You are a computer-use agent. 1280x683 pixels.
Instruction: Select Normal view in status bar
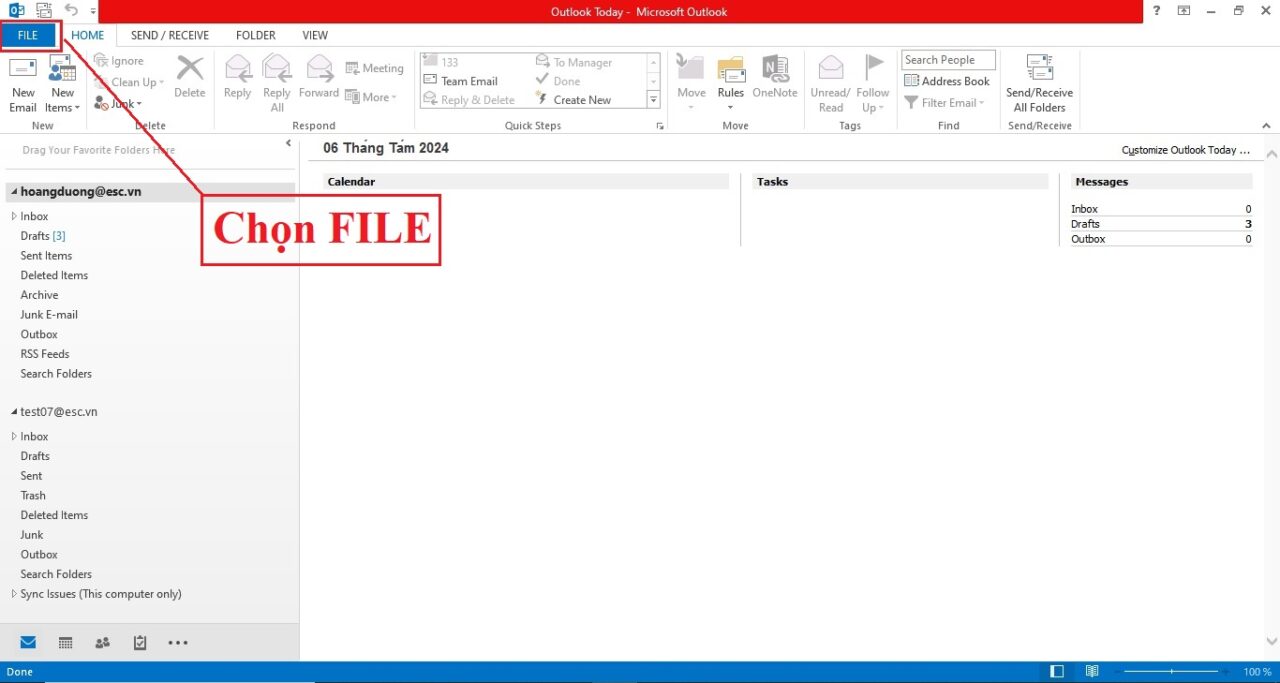pos(1057,672)
